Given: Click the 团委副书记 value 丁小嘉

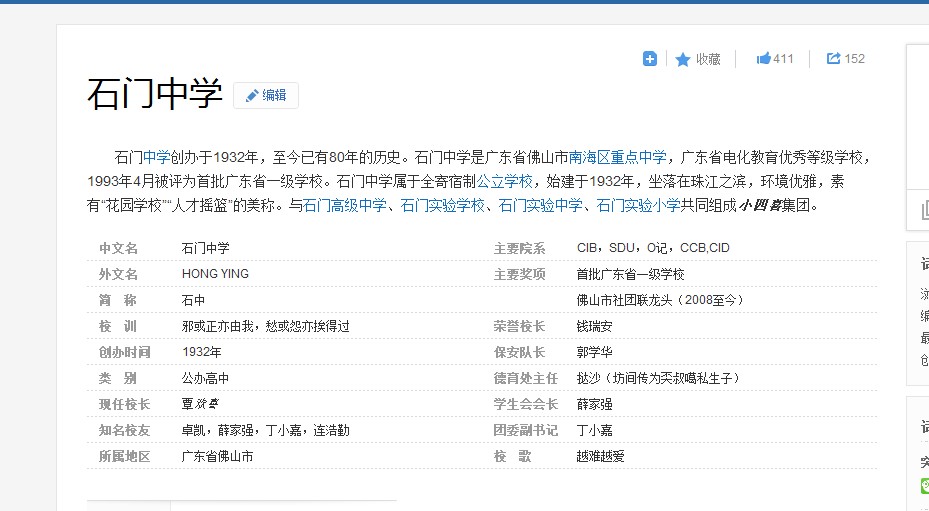Looking at the screenshot, I should [594, 430].
